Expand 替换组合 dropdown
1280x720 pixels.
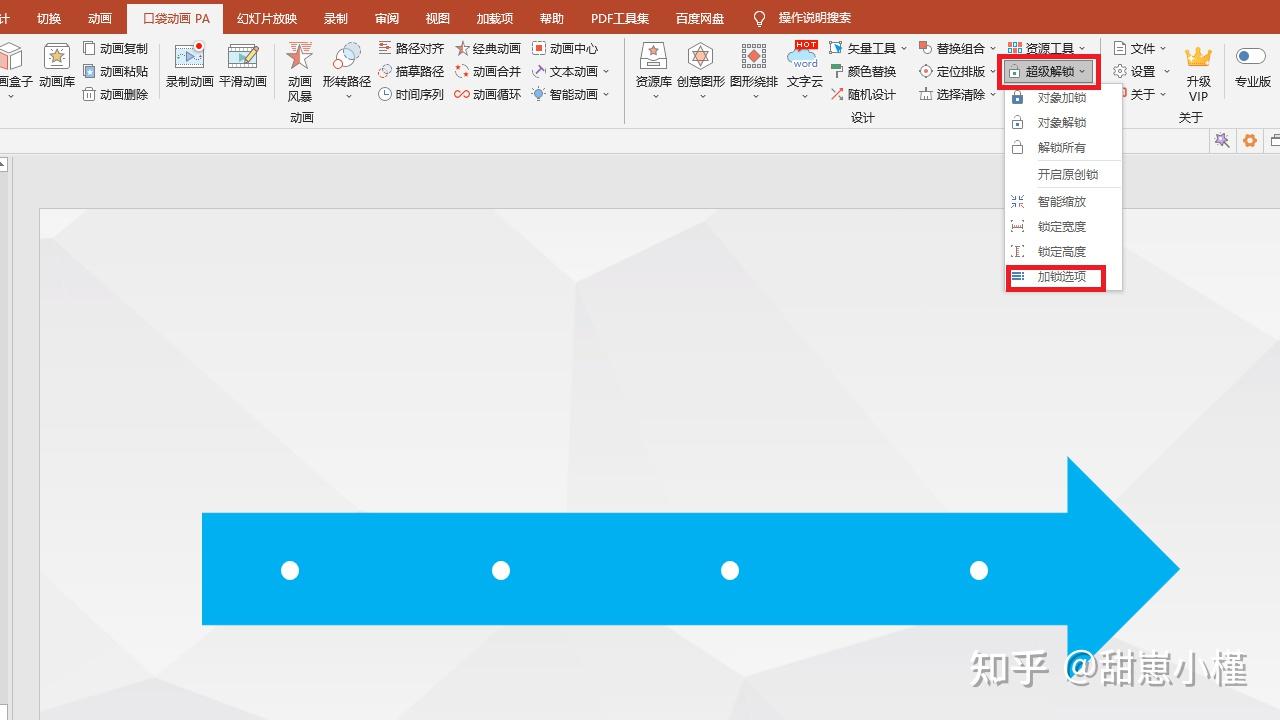click(993, 48)
